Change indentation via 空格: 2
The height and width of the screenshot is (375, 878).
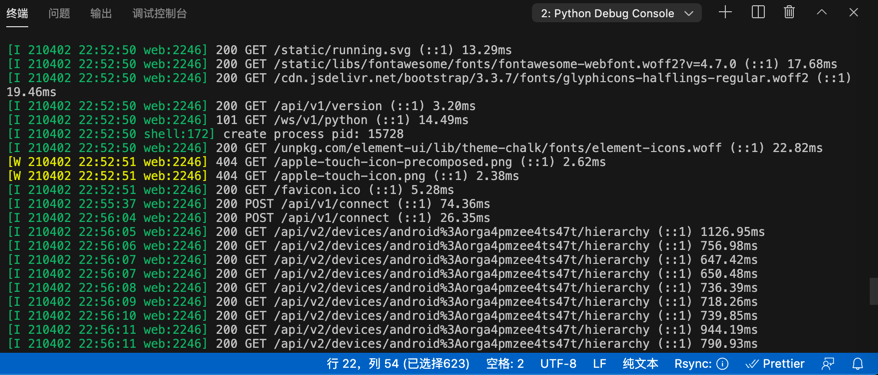click(x=505, y=364)
